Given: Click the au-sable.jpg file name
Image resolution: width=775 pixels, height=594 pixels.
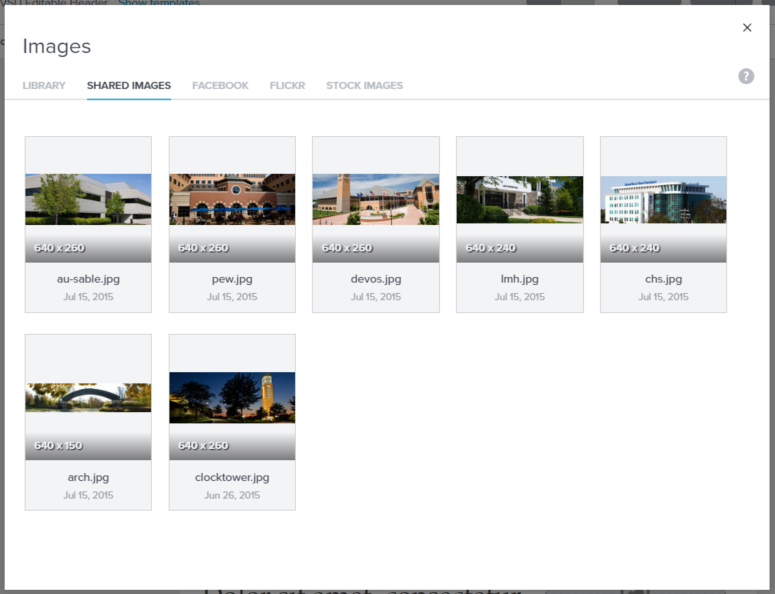Looking at the screenshot, I should tap(88, 279).
